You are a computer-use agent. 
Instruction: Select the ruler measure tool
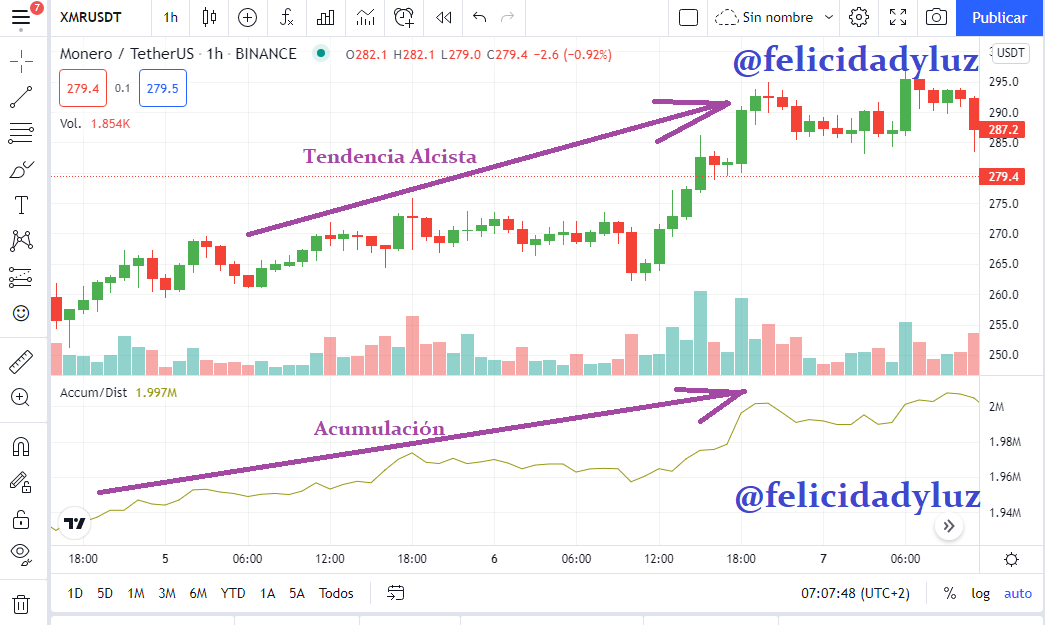pyautogui.click(x=21, y=362)
